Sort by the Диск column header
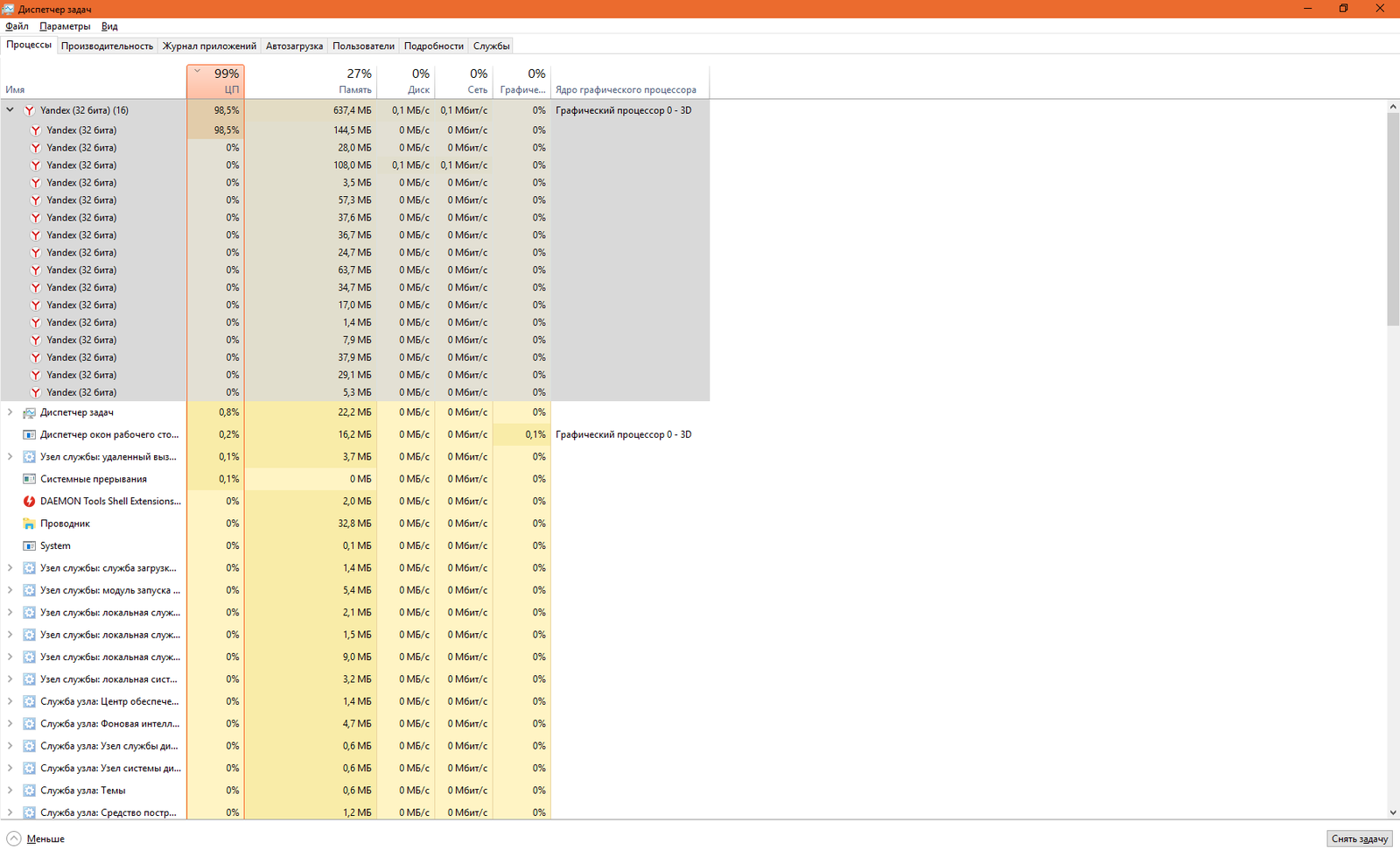Viewport: 1400px width, 858px height. click(406, 81)
